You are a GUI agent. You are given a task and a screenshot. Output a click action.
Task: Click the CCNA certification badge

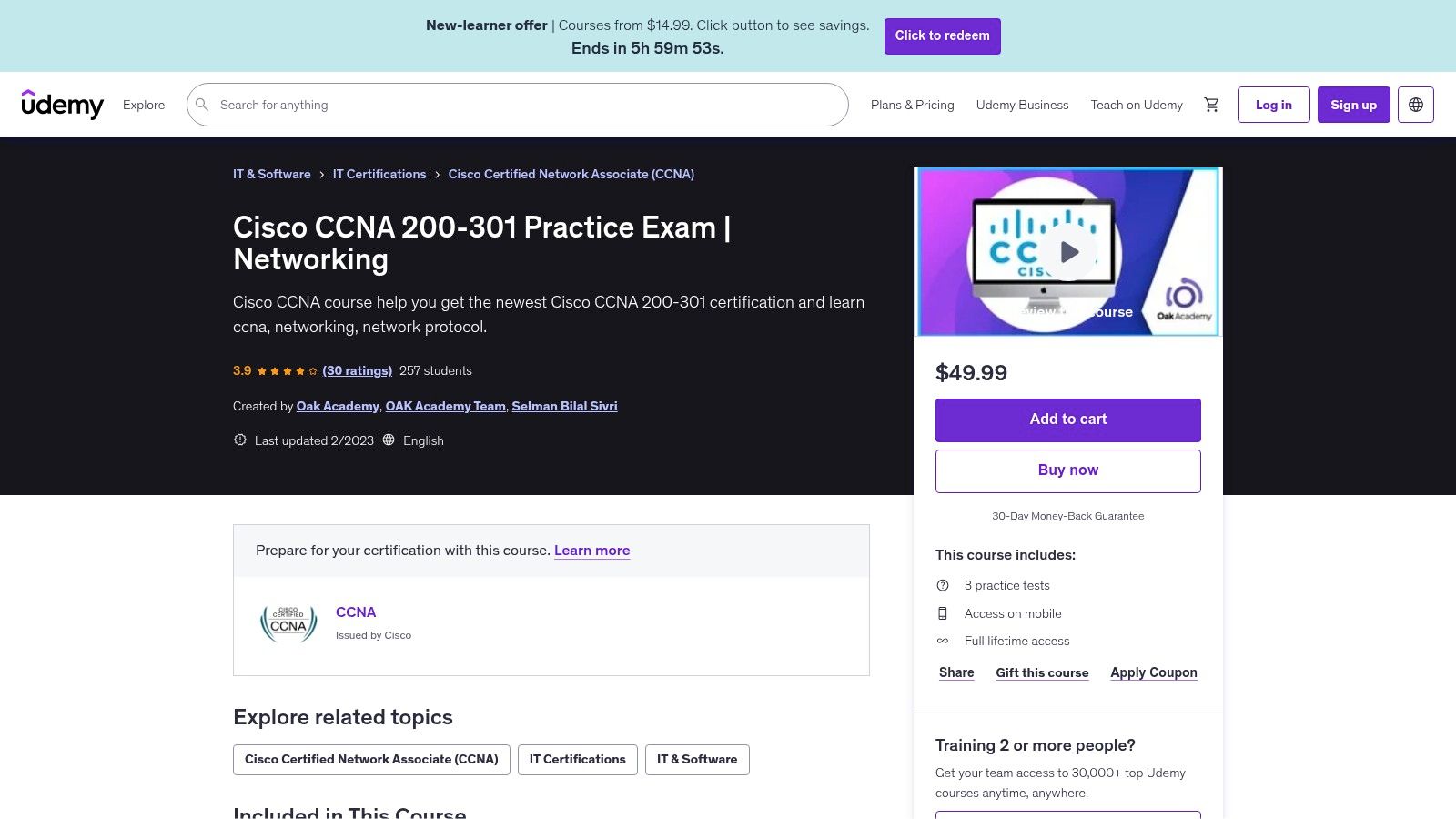288,622
